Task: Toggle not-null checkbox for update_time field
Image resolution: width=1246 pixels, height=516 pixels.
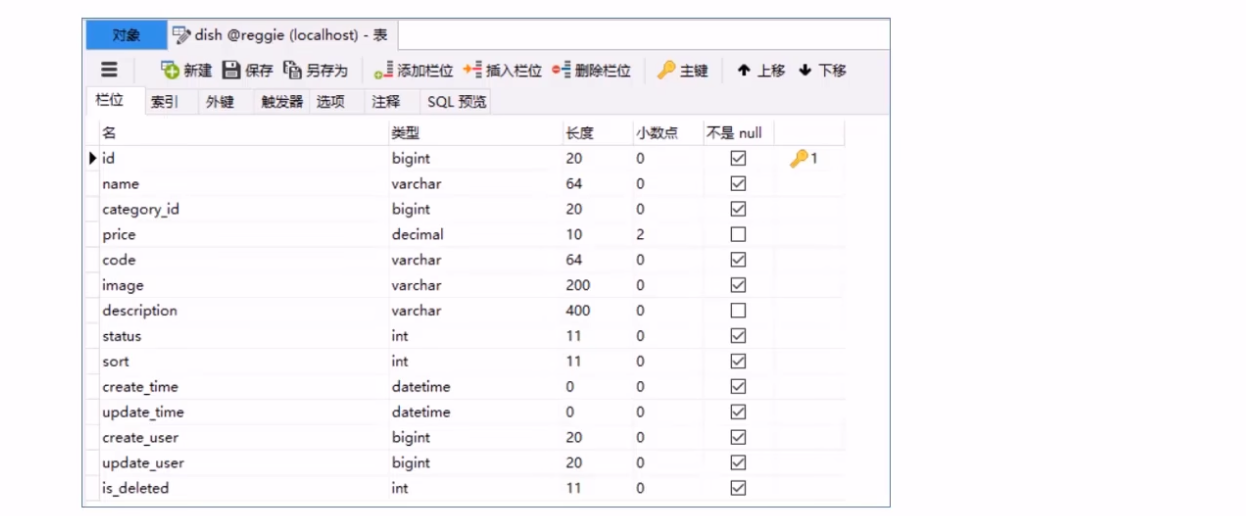Action: pyautogui.click(x=738, y=412)
